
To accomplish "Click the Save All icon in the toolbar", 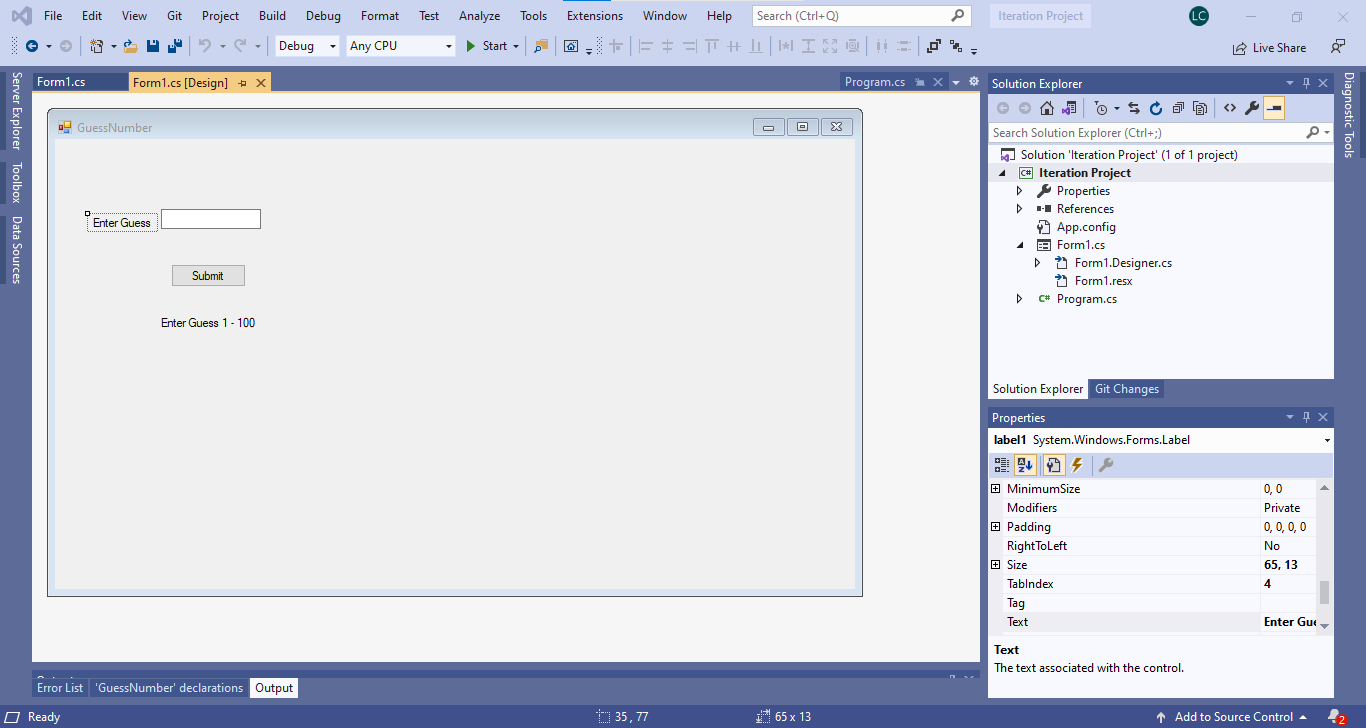I will coord(172,45).
